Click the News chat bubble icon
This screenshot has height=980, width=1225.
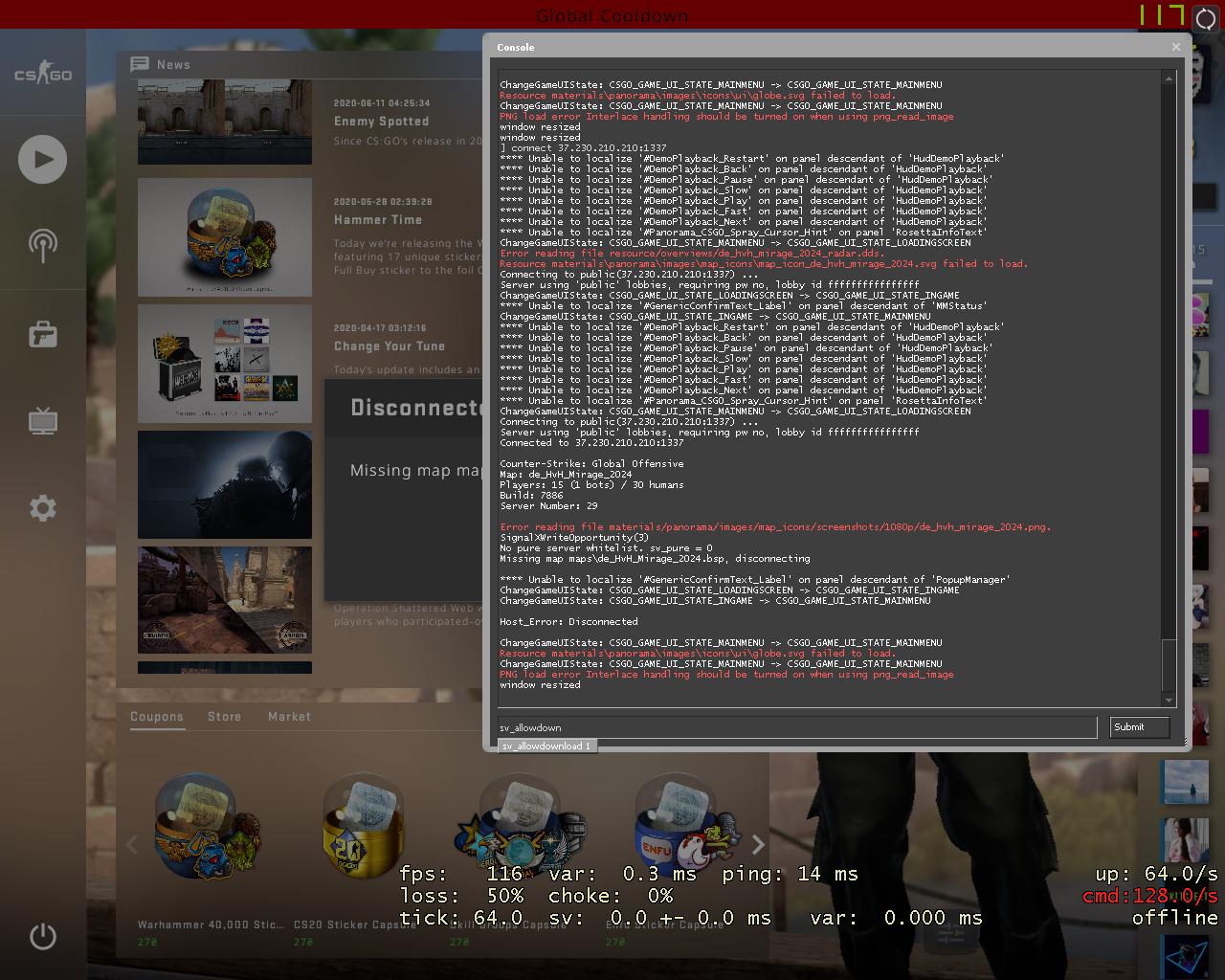140,64
